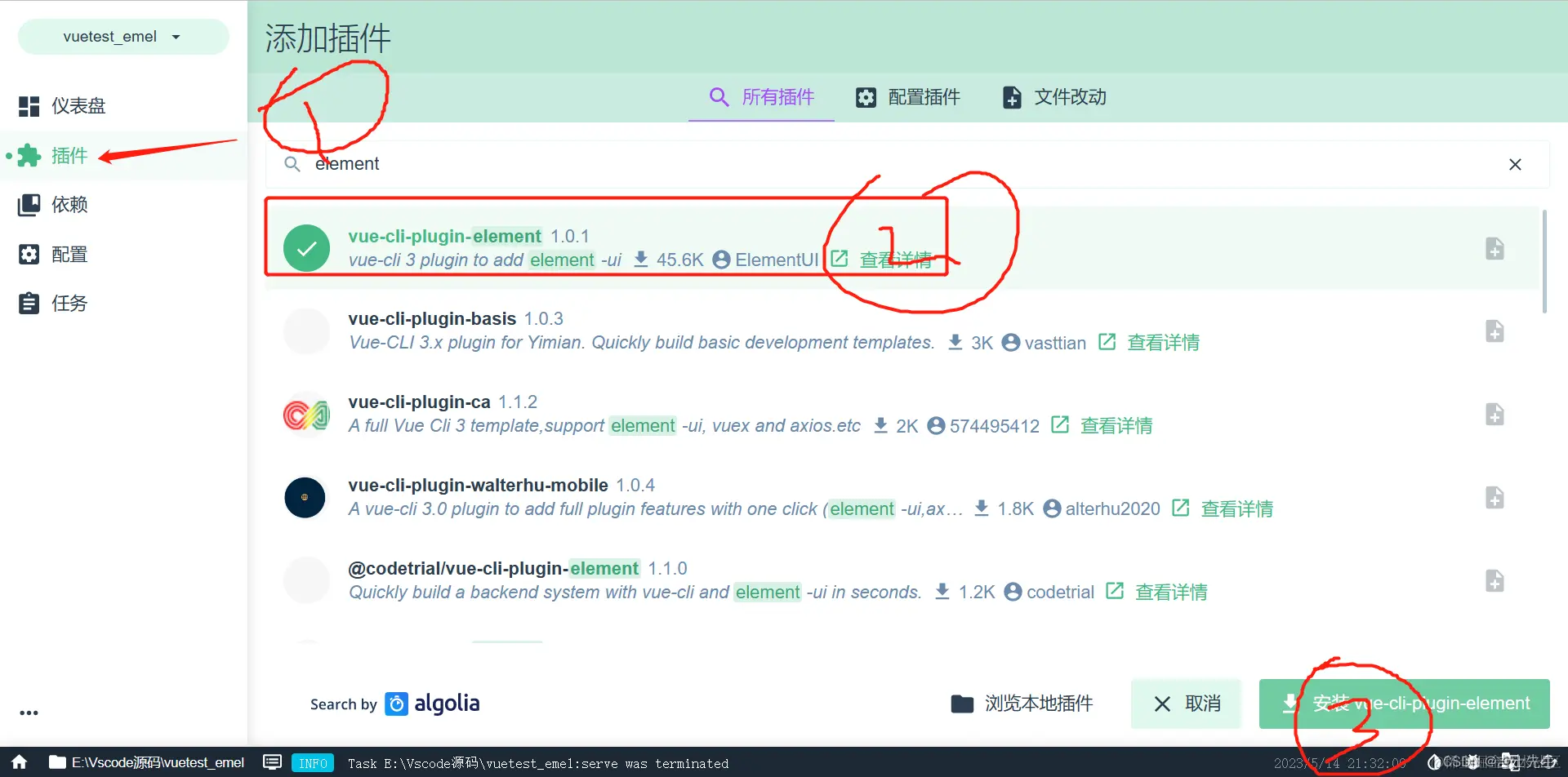Go to 依赖 dependencies section
The image size is (1568, 777).
point(122,205)
